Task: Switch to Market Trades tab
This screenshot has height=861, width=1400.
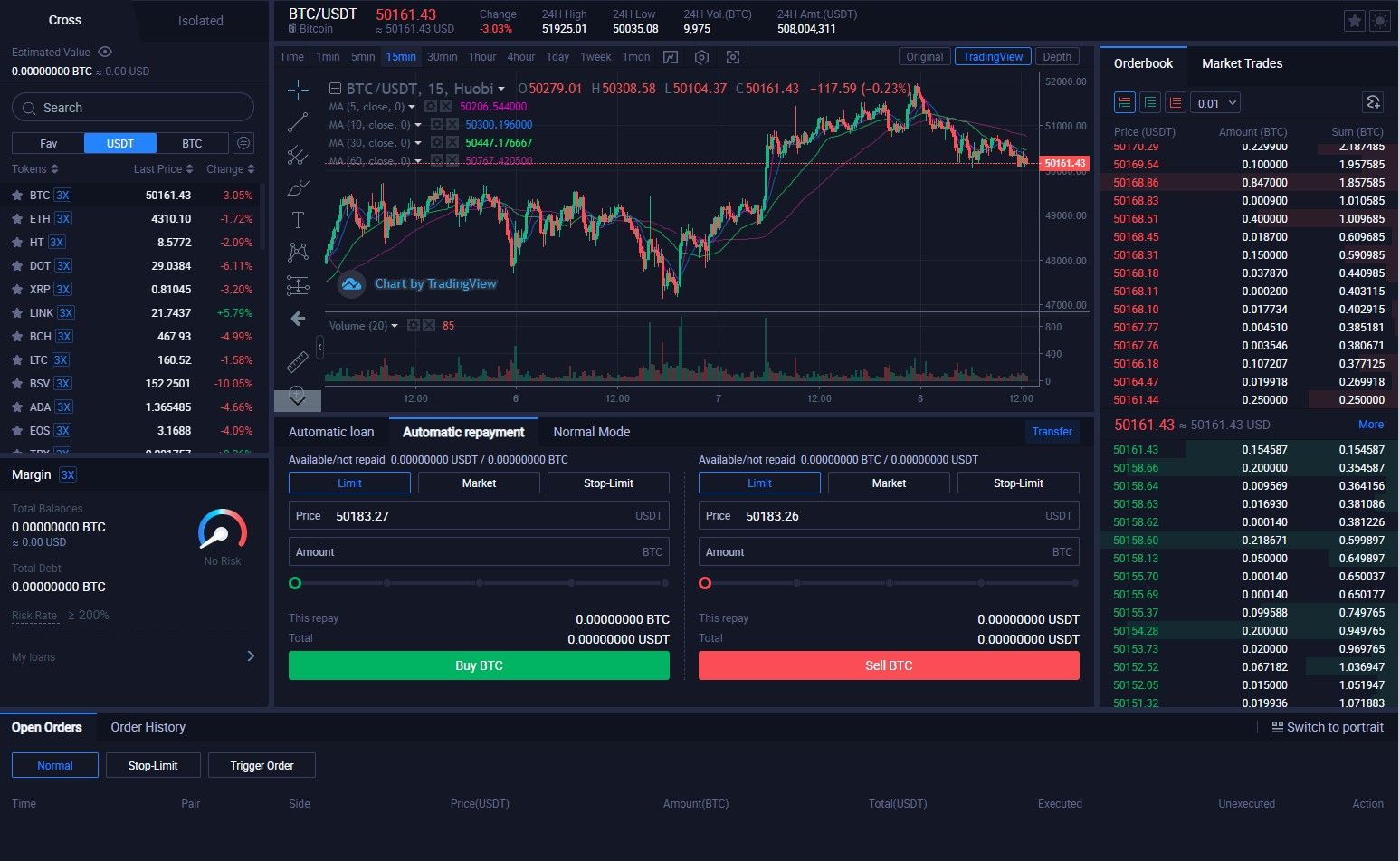Action: tap(1242, 63)
